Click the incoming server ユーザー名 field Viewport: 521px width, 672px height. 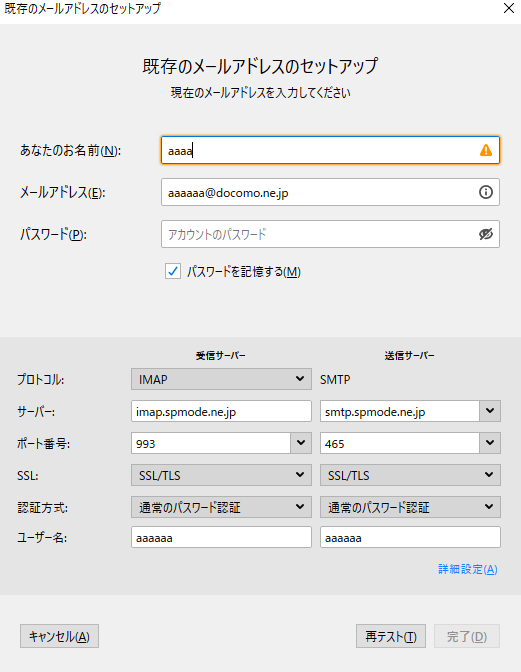221,537
